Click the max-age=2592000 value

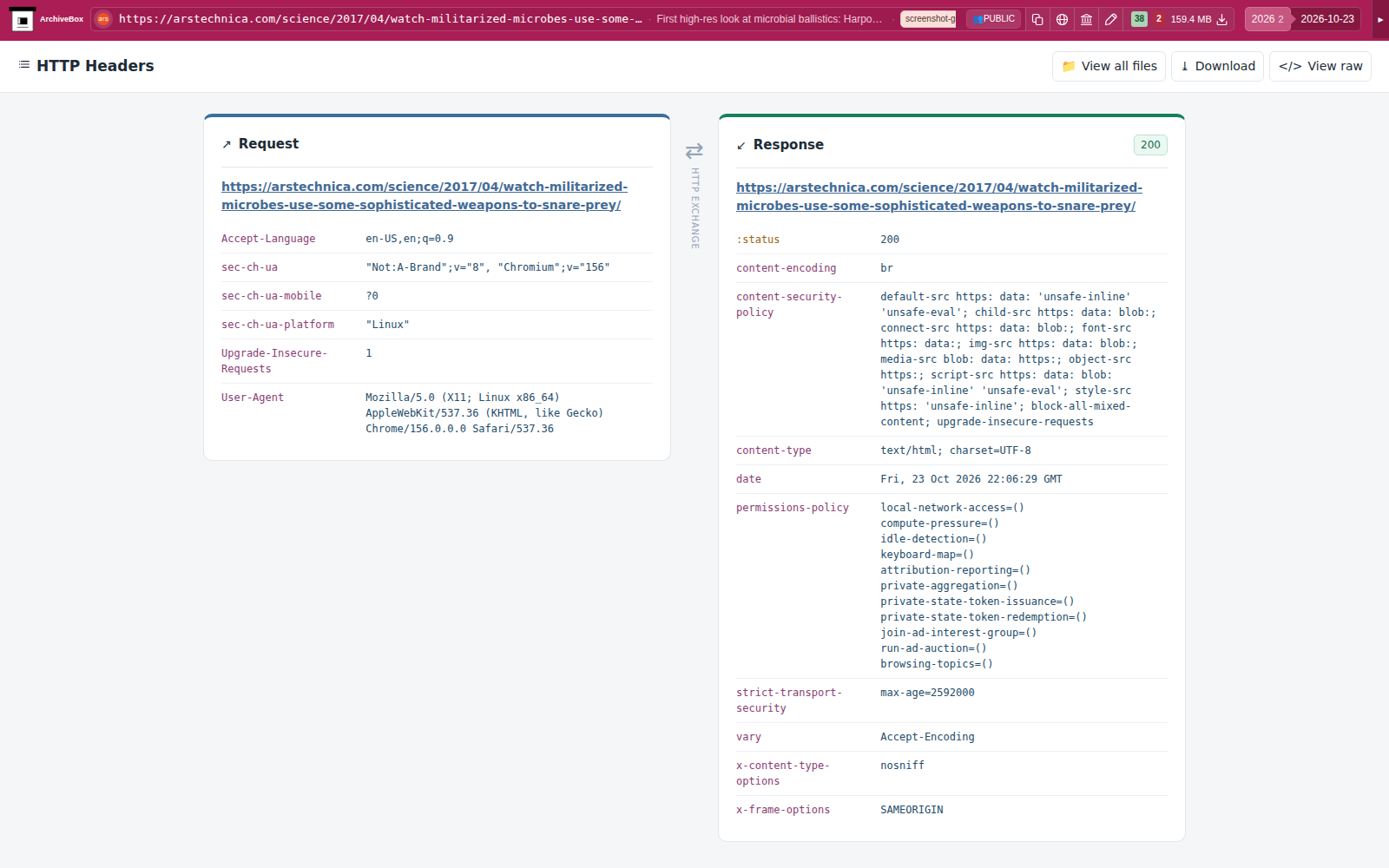pos(927,693)
